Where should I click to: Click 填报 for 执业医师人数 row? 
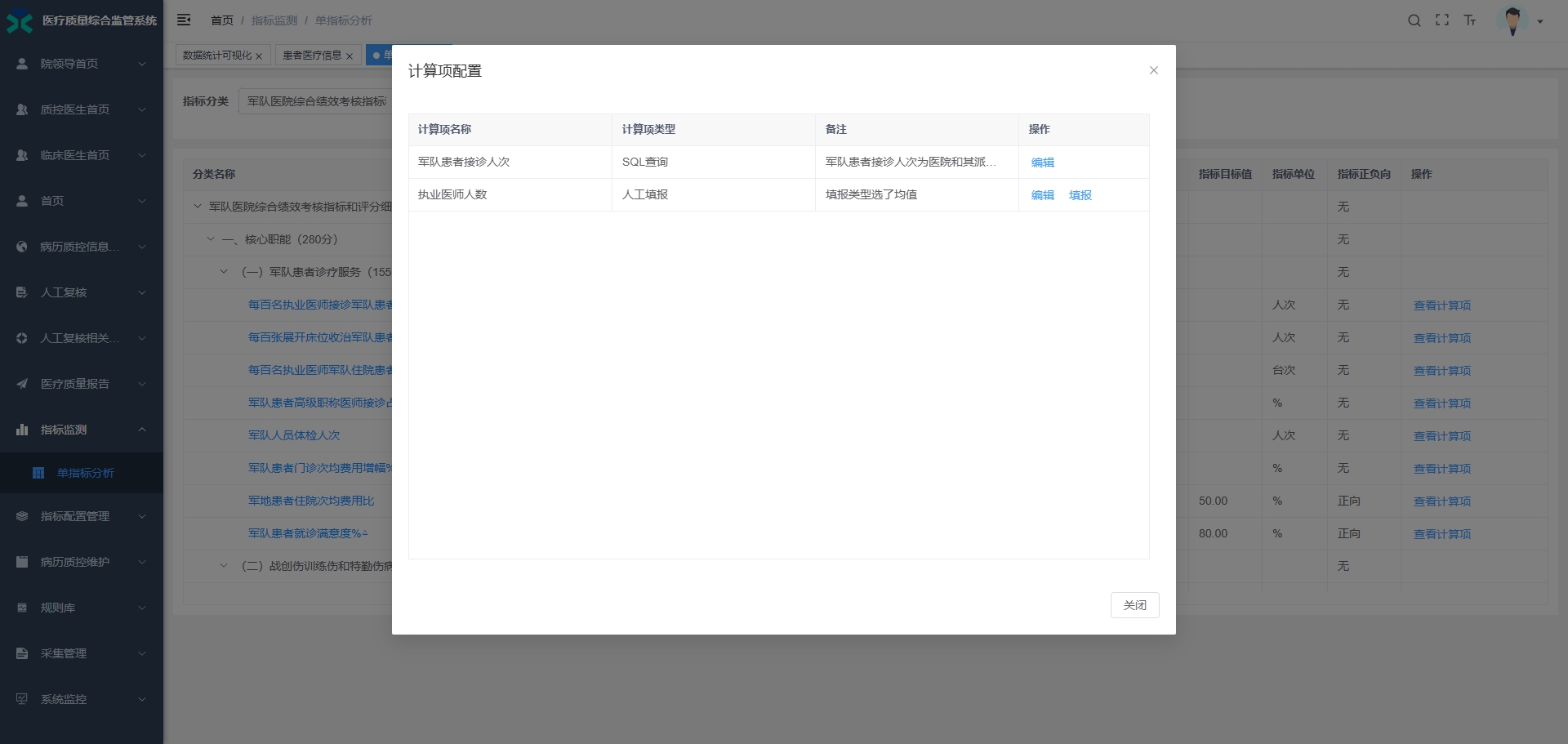tap(1080, 195)
